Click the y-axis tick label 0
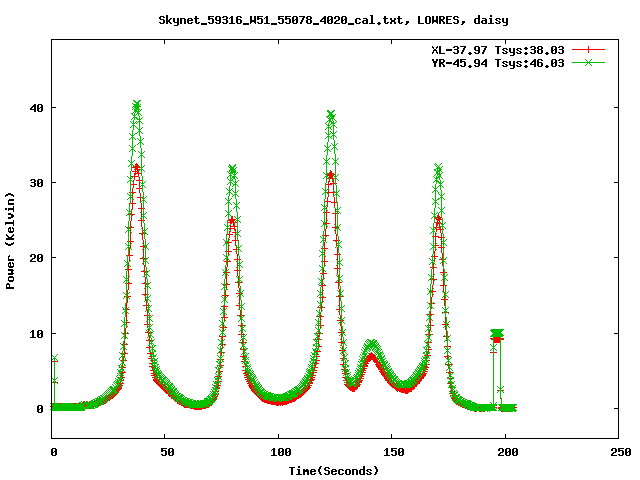 coord(40,409)
